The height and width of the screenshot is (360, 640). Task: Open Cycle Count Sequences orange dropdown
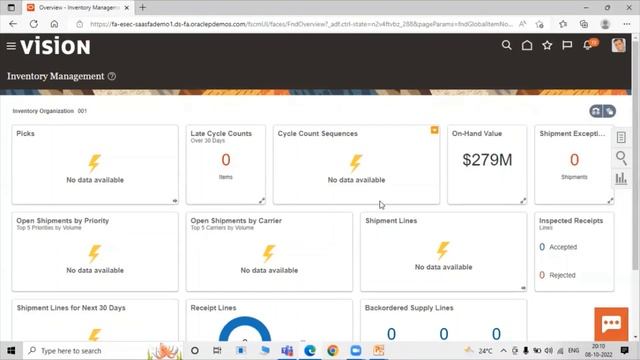tap(435, 130)
